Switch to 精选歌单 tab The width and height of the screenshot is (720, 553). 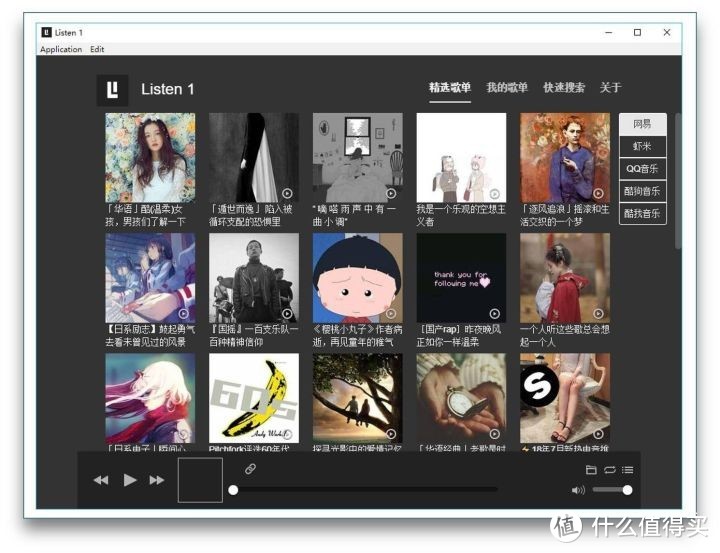coord(450,87)
